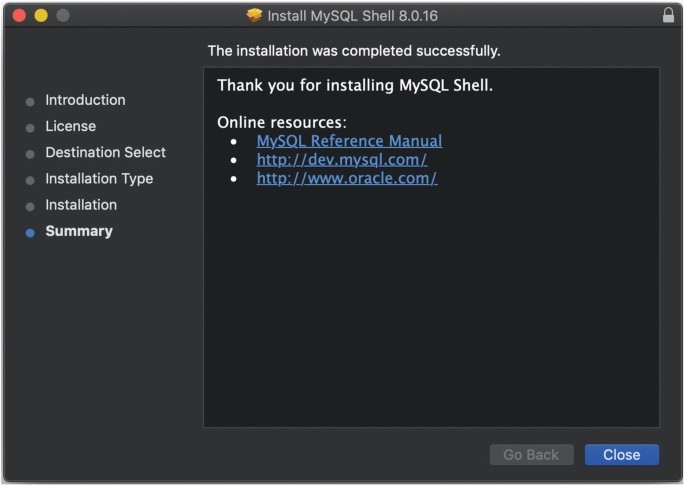Click the lock icon in title bar
The height and width of the screenshot is (486, 685).
coord(668,15)
